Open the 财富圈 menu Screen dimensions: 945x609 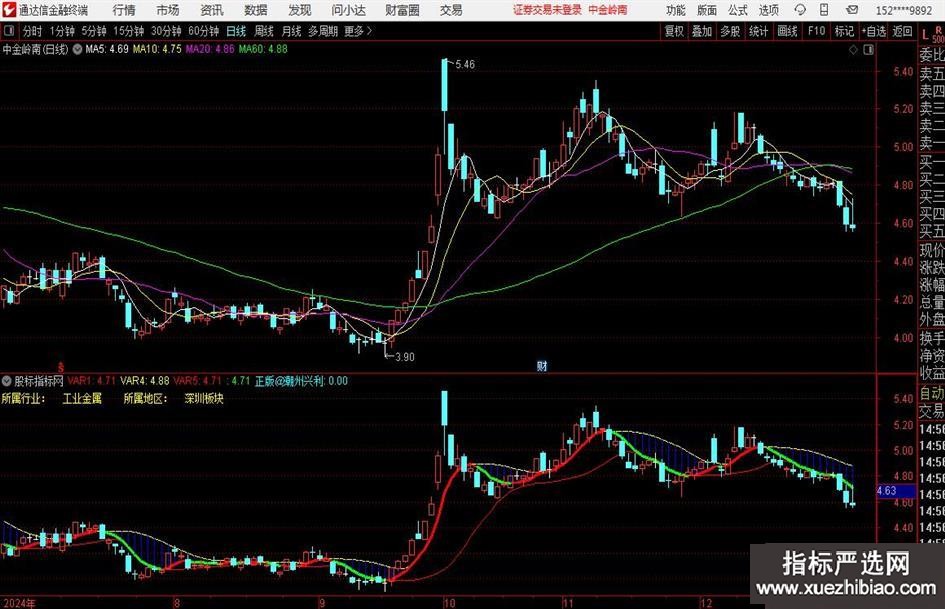point(403,10)
